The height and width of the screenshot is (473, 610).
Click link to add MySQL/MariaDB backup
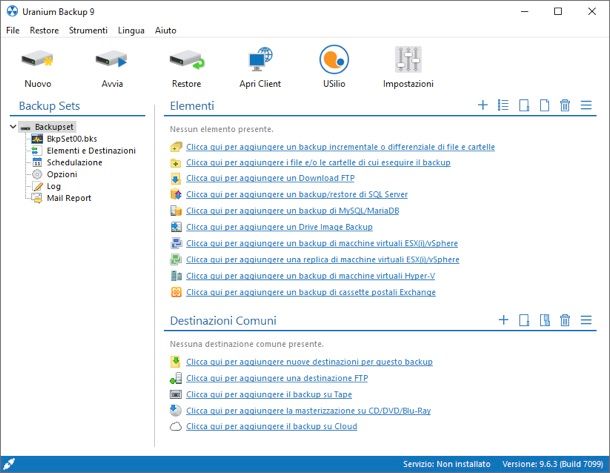[293, 210]
